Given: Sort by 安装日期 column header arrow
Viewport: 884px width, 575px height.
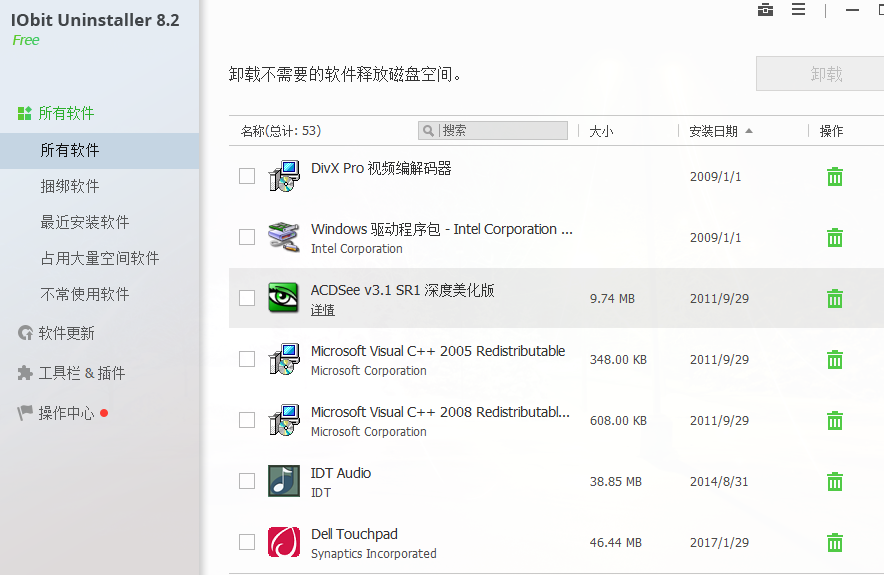Looking at the screenshot, I should tap(749, 131).
